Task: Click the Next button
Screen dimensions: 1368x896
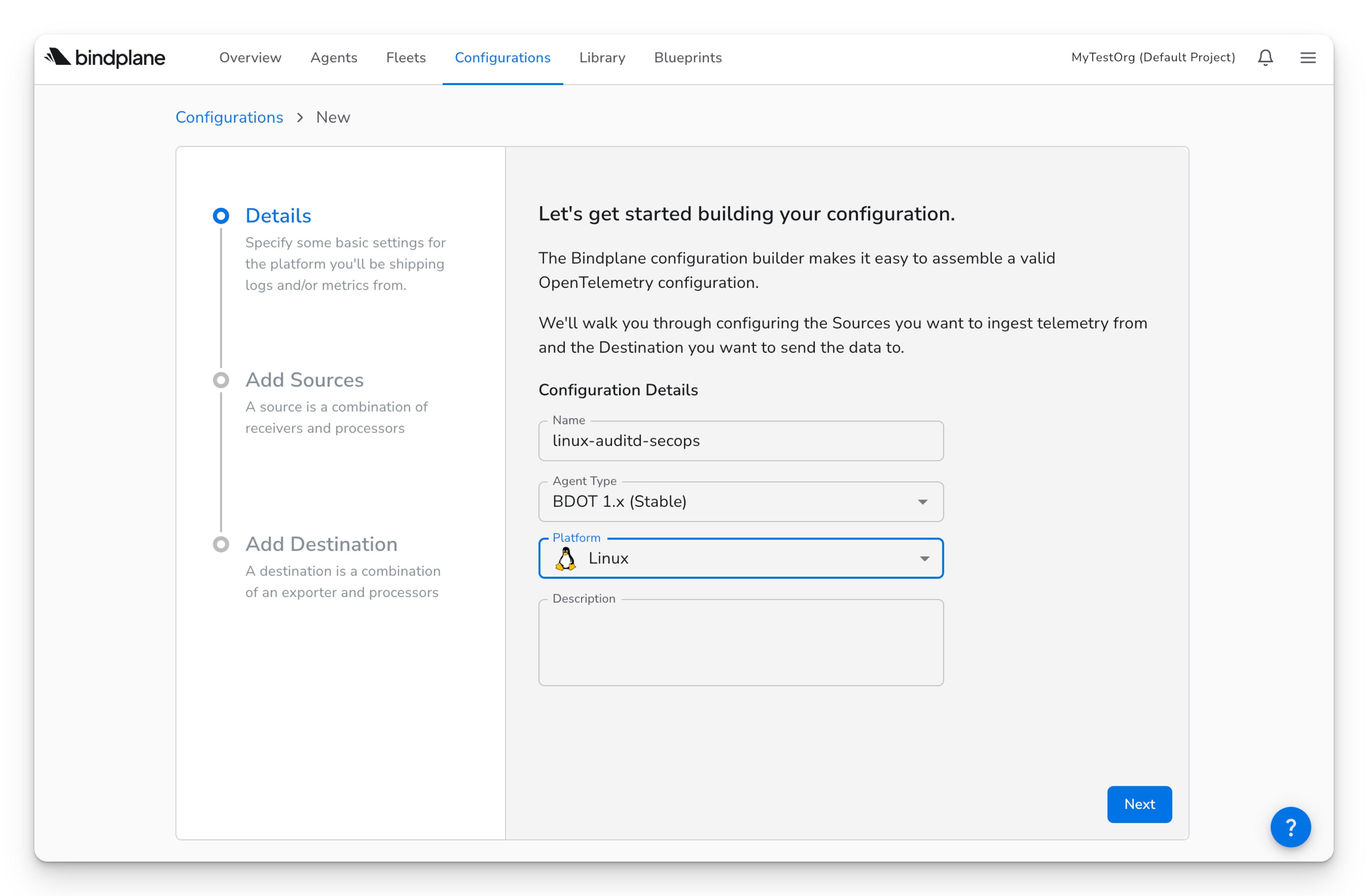Action: click(x=1139, y=804)
